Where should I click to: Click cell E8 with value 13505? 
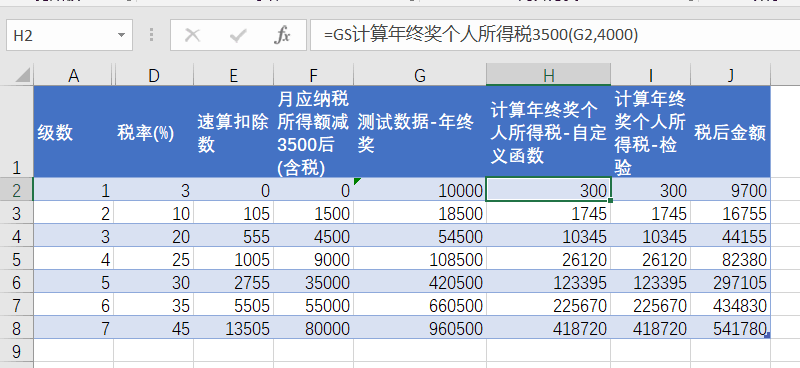[233, 328]
